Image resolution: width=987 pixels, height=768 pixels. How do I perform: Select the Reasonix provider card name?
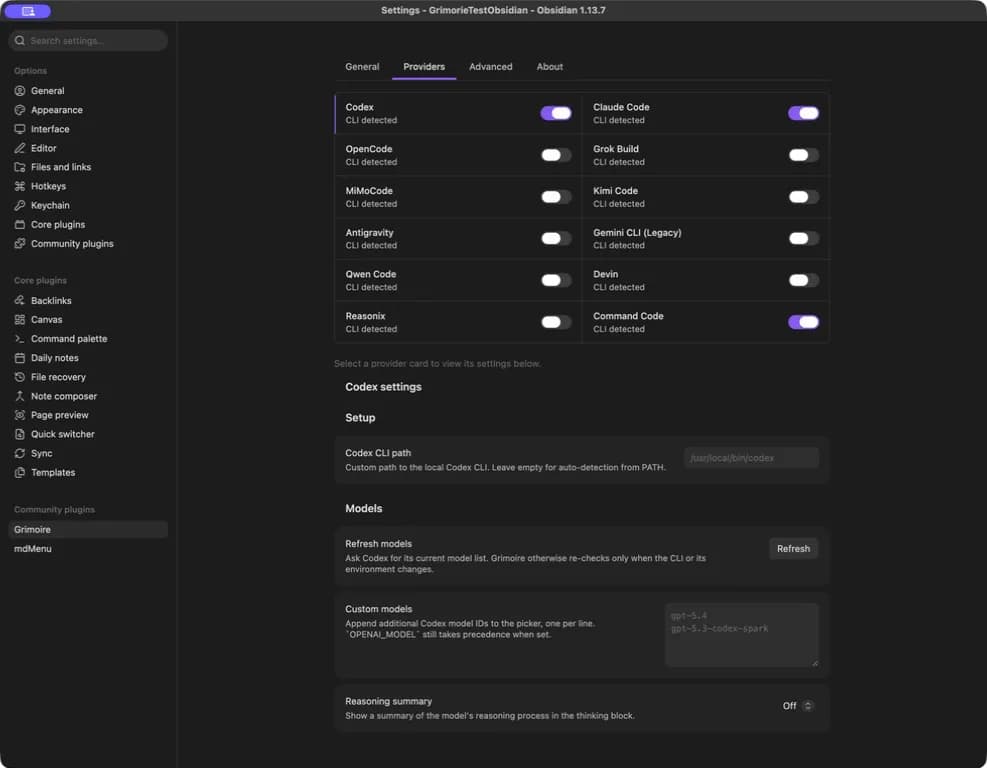pos(365,316)
